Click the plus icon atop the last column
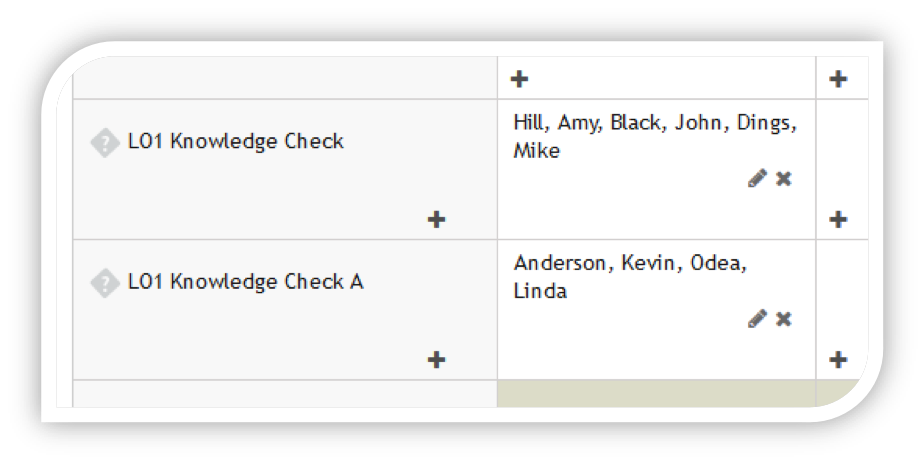Image resolution: width=924 pixels, height=462 pixels. tap(838, 79)
